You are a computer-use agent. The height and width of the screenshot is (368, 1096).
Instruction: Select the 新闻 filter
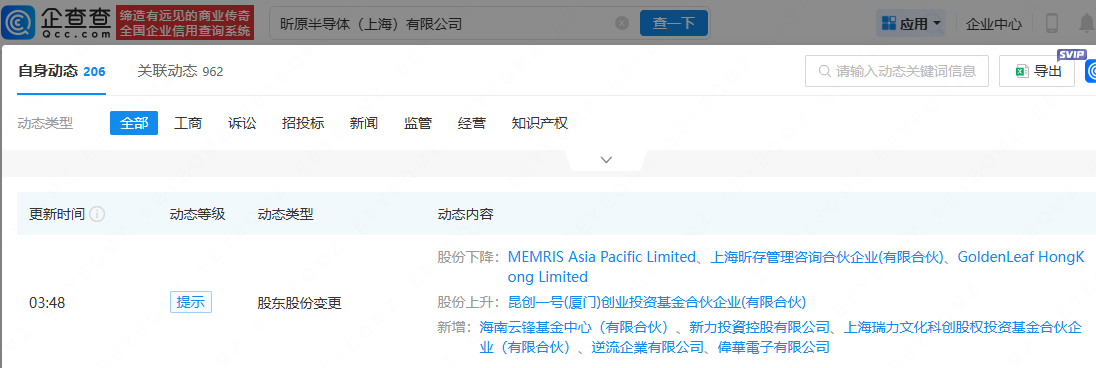pos(363,123)
